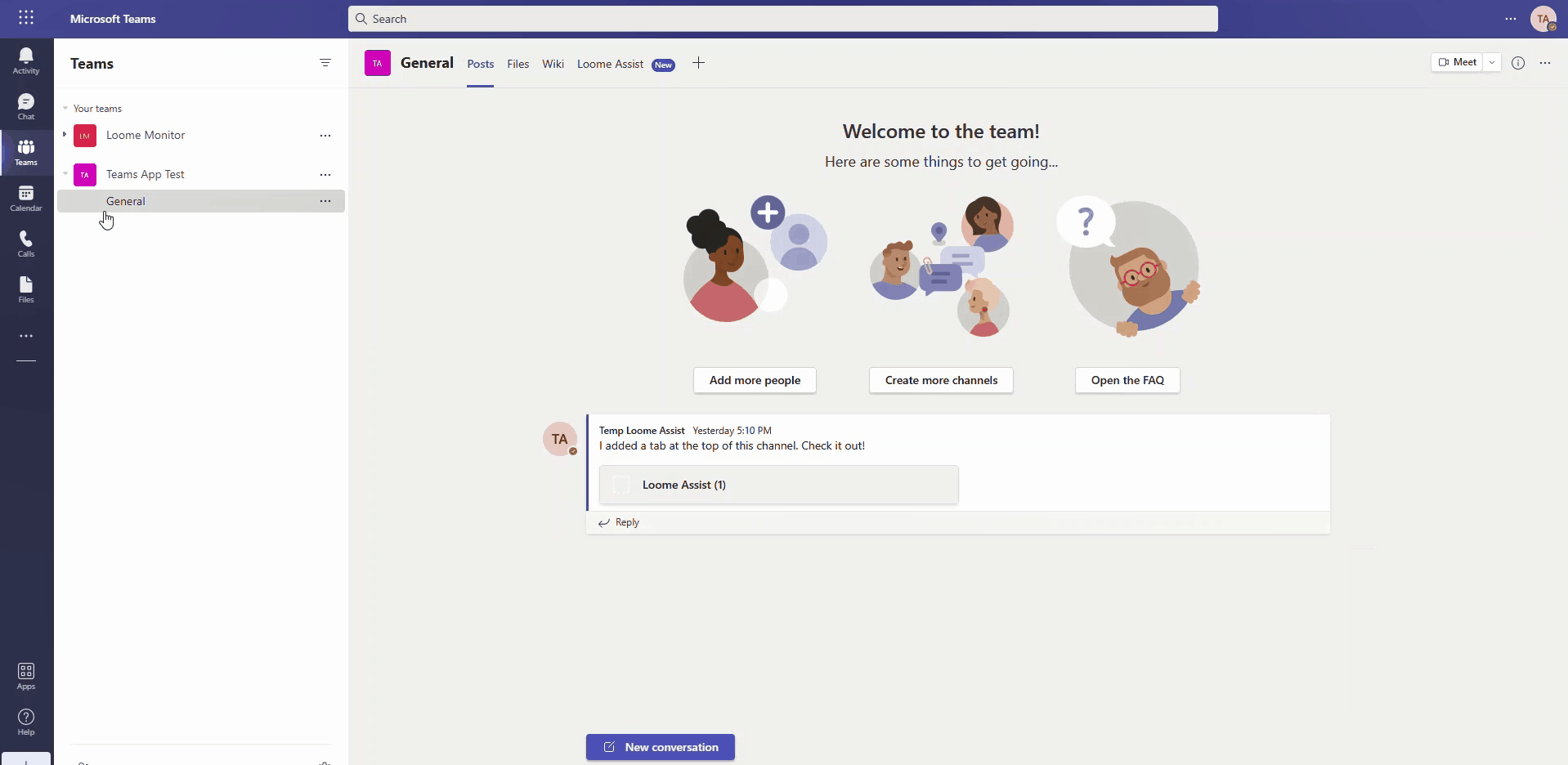The height and width of the screenshot is (765, 1568).
Task: Click the General channel heading
Action: coord(427,63)
